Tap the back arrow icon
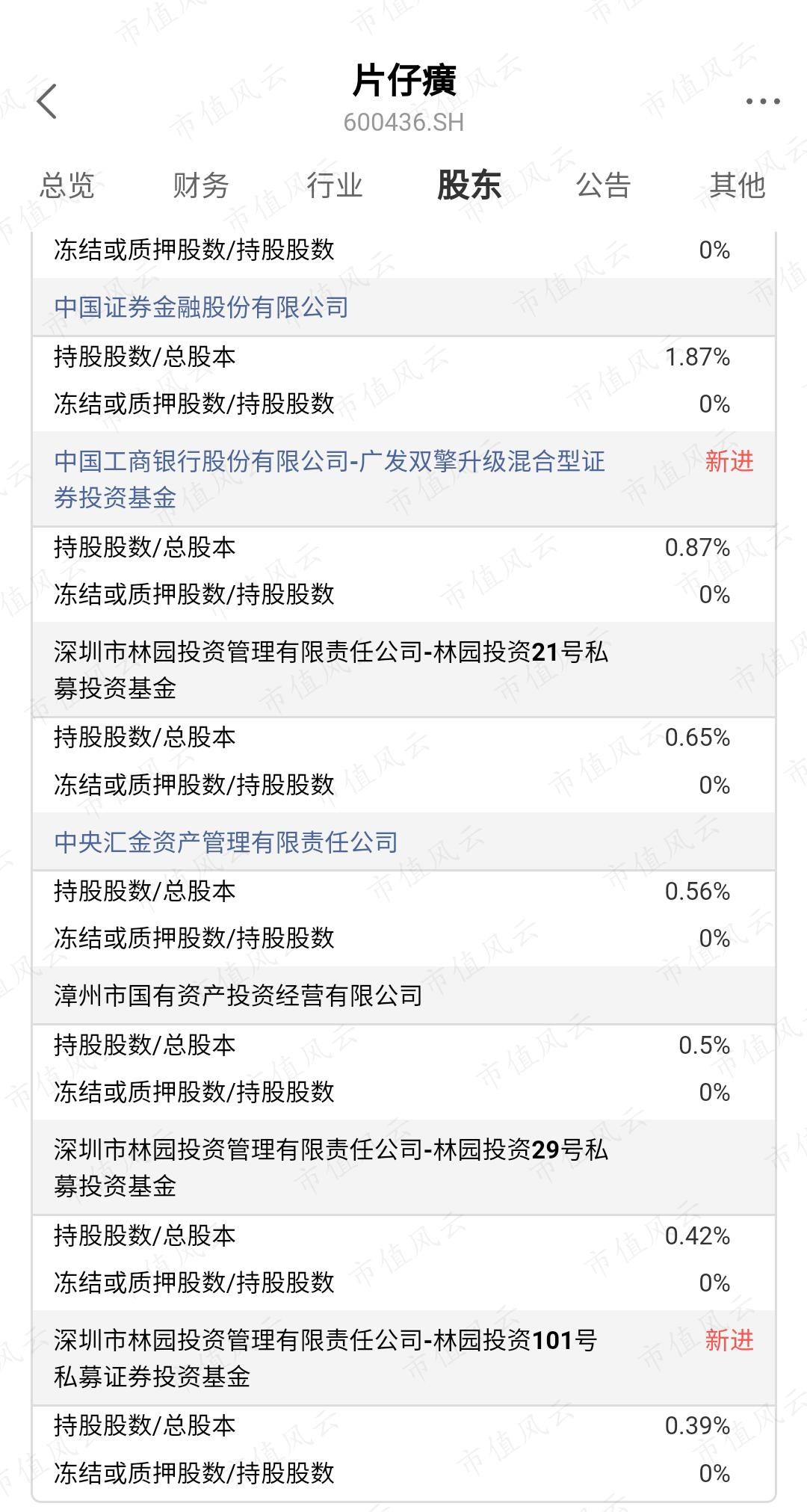Image resolution: width=807 pixels, height=1512 pixels. coord(47,101)
